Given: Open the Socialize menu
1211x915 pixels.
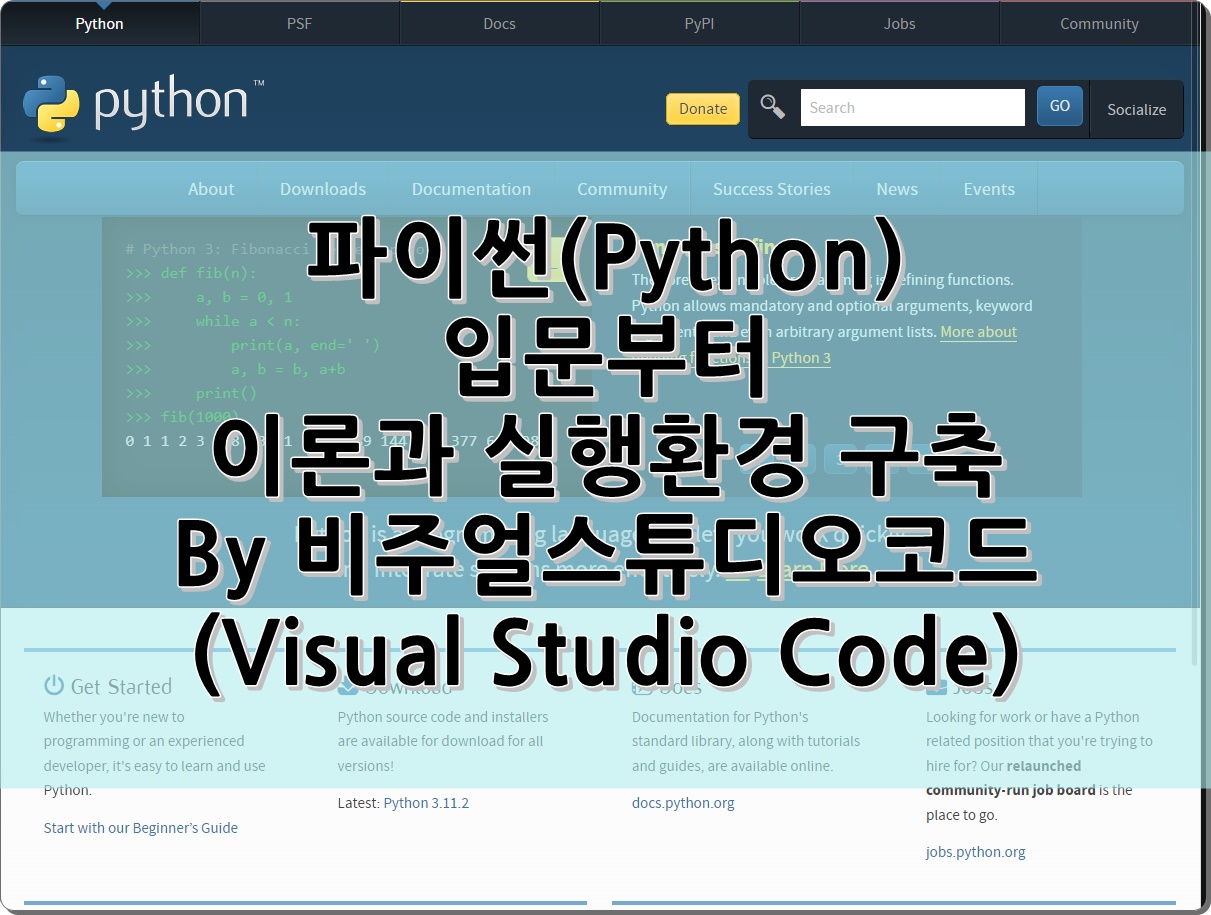Looking at the screenshot, I should pyautogui.click(x=1136, y=109).
